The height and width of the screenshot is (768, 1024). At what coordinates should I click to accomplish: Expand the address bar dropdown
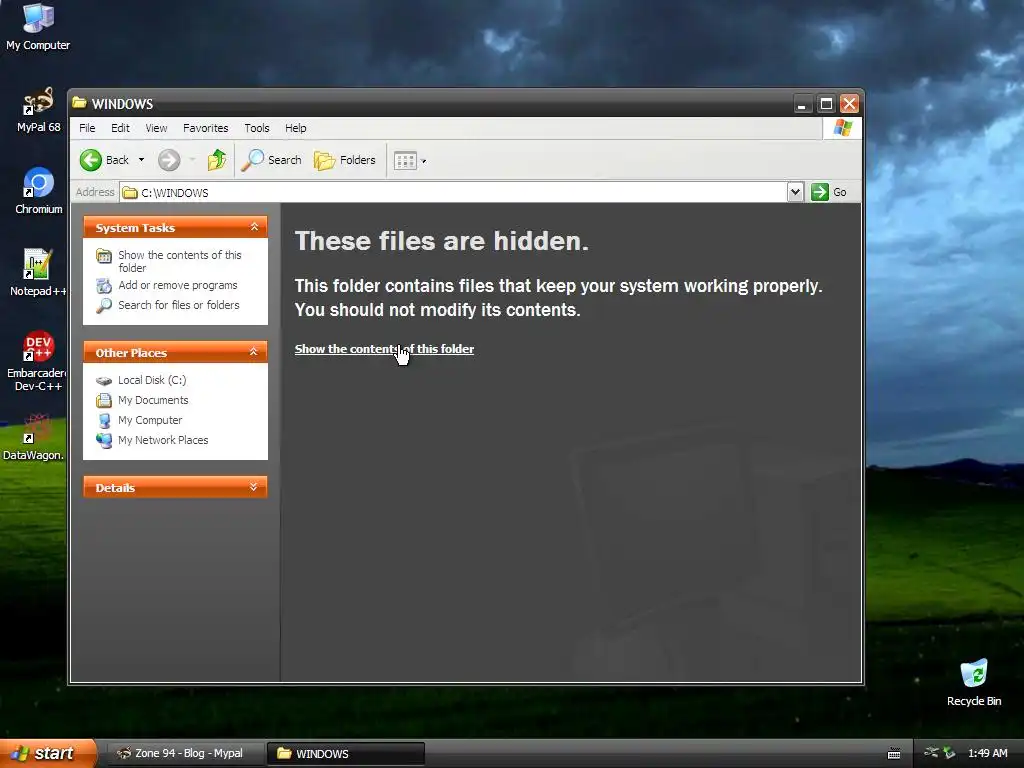tap(795, 192)
